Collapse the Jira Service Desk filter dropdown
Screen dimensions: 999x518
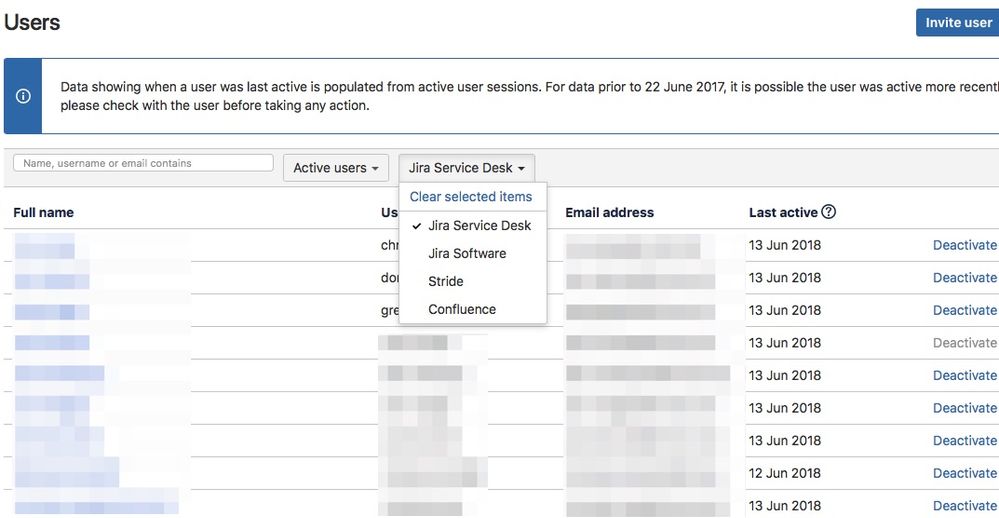click(x=466, y=168)
